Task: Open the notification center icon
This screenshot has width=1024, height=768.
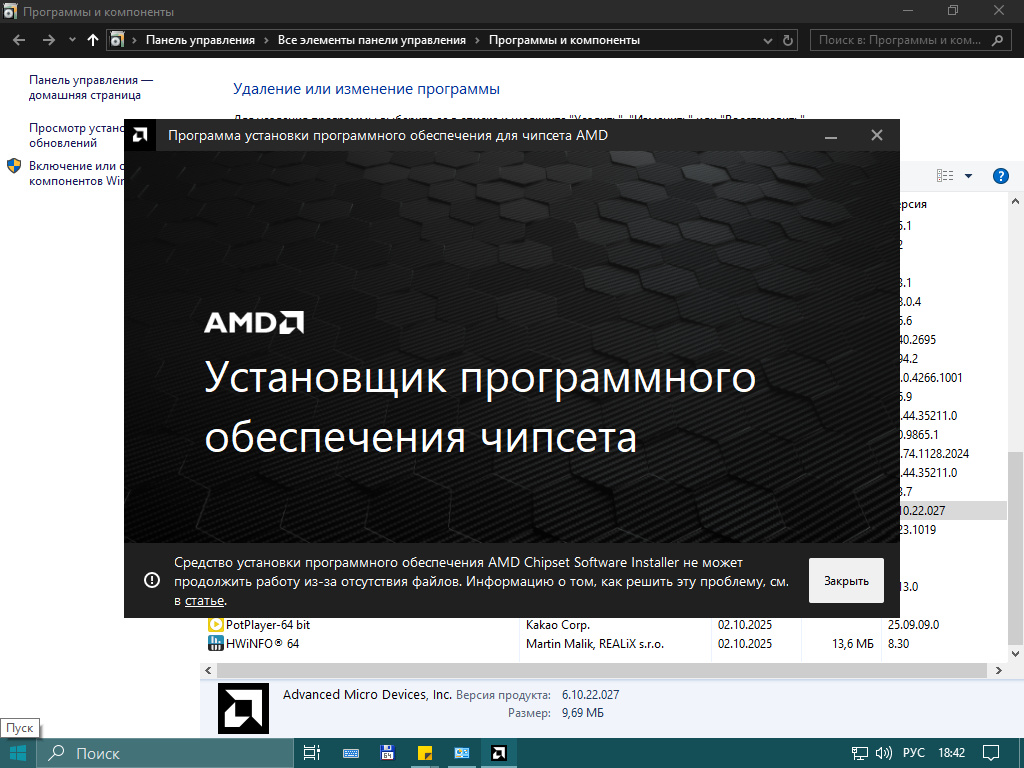Action: (x=991, y=753)
